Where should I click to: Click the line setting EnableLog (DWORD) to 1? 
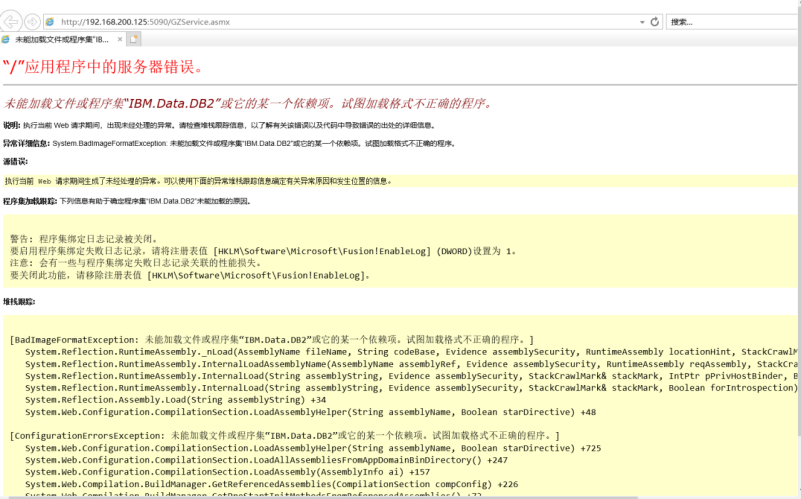click(x=263, y=251)
